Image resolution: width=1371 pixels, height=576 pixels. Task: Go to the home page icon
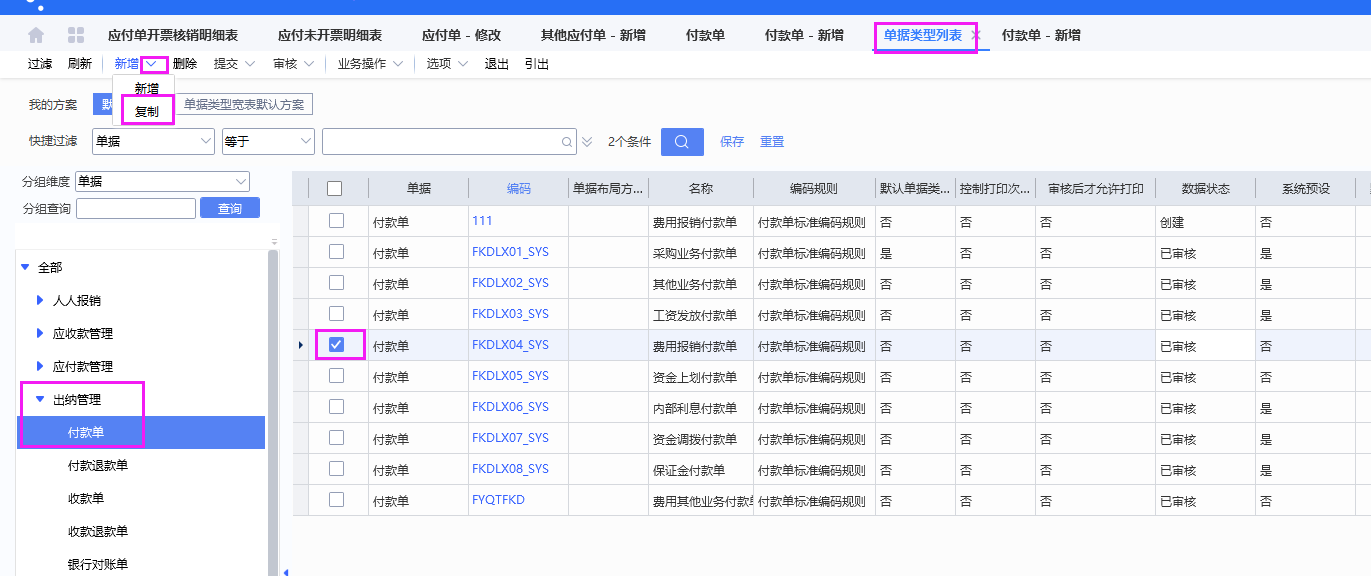(36, 35)
